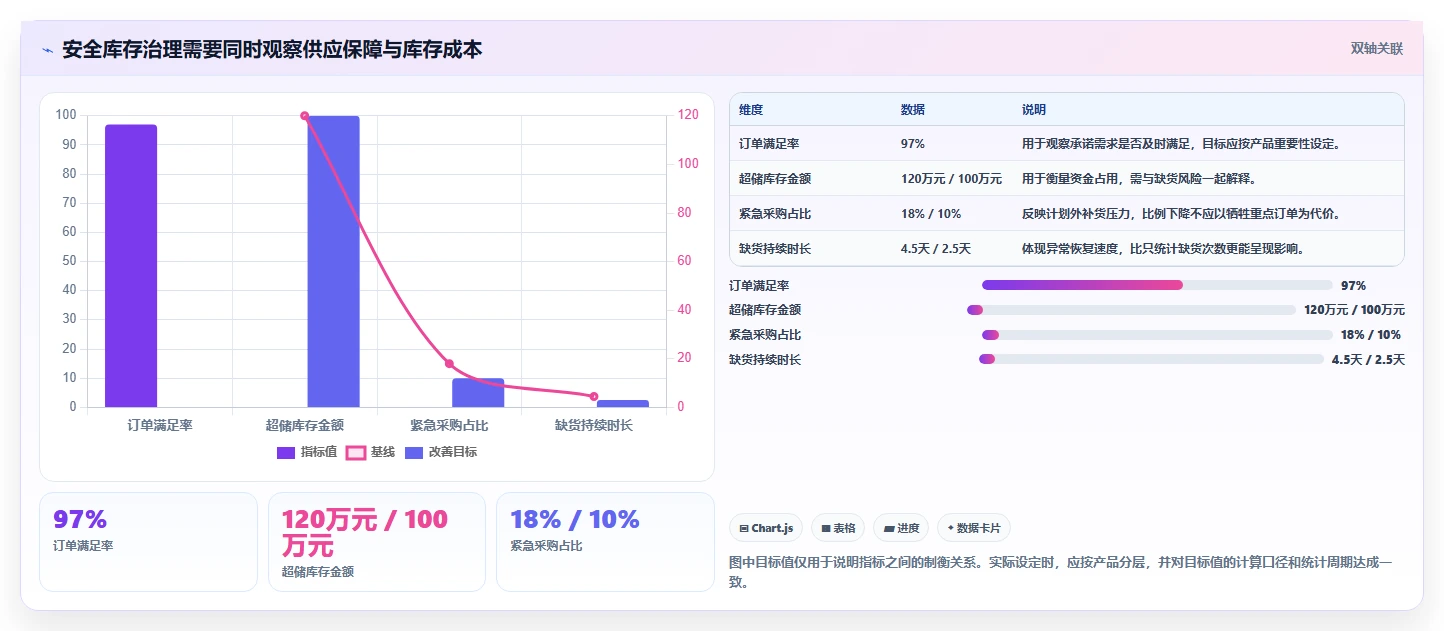1444x631 pixels.
Task: Select the 进度 tag chip
Action: (901, 528)
